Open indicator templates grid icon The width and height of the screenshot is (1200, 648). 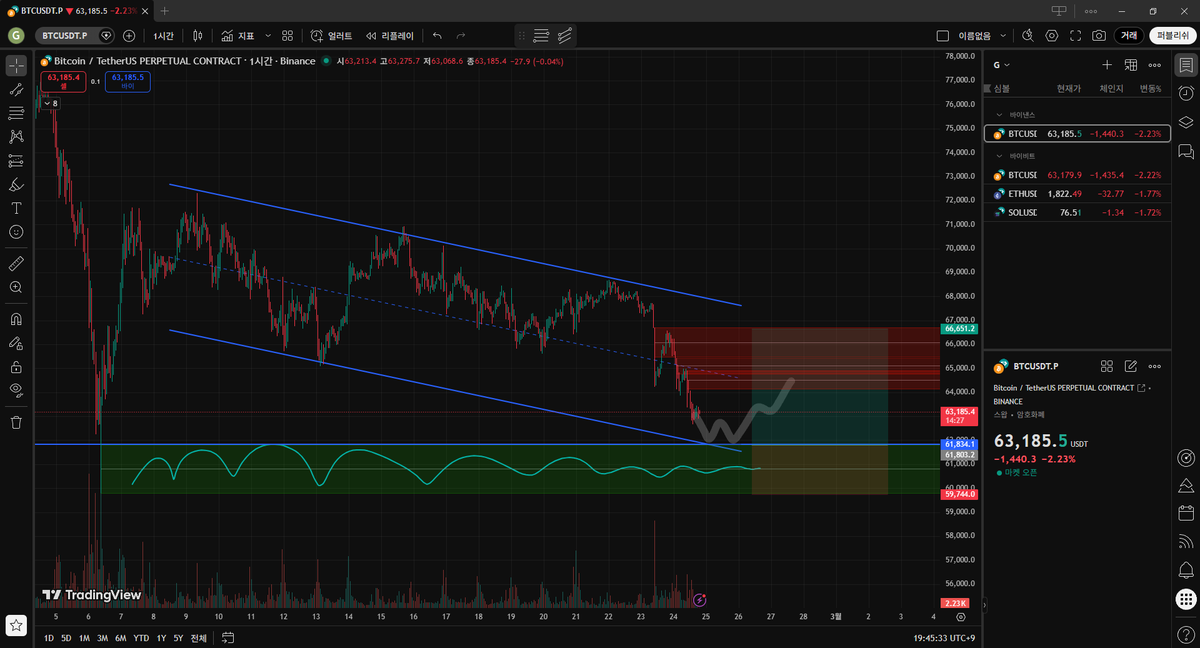click(x=287, y=35)
